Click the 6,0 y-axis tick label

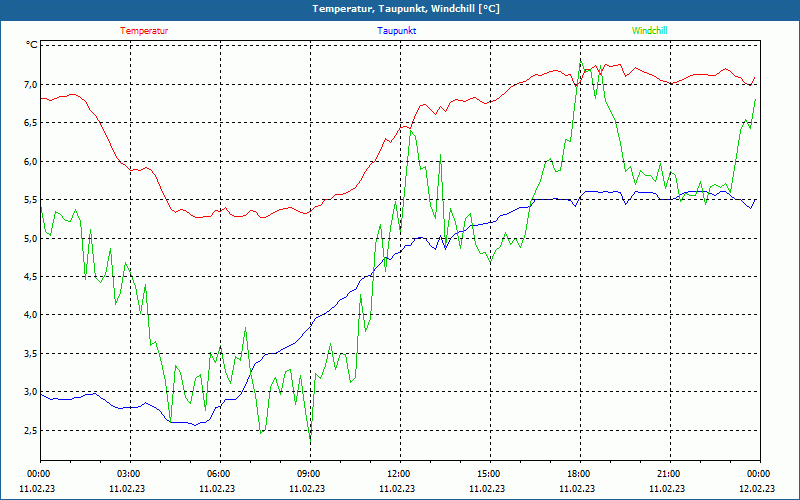pos(31,161)
